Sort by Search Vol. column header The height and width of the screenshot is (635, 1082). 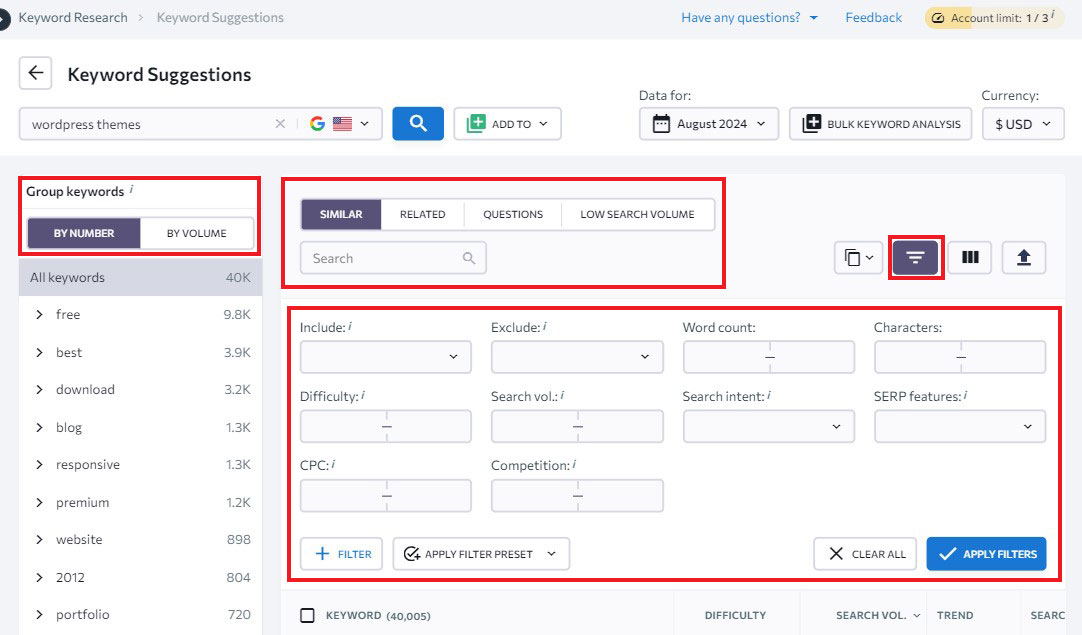(878, 615)
